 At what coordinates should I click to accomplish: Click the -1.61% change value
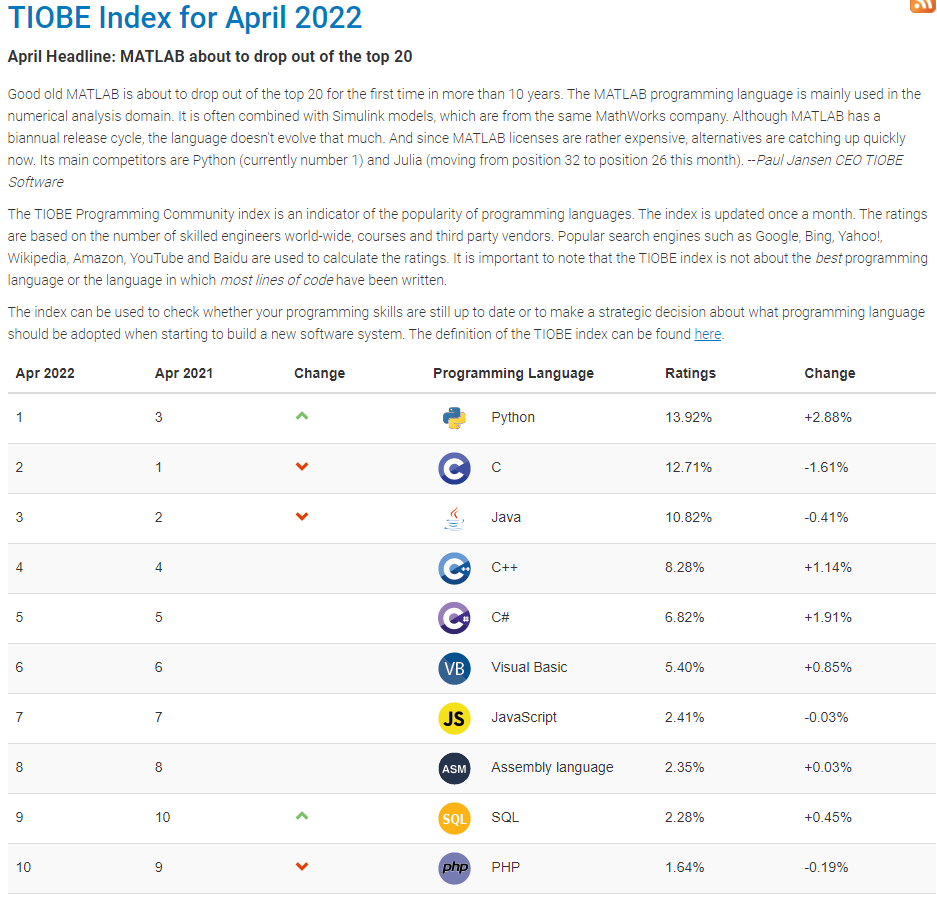(x=826, y=468)
